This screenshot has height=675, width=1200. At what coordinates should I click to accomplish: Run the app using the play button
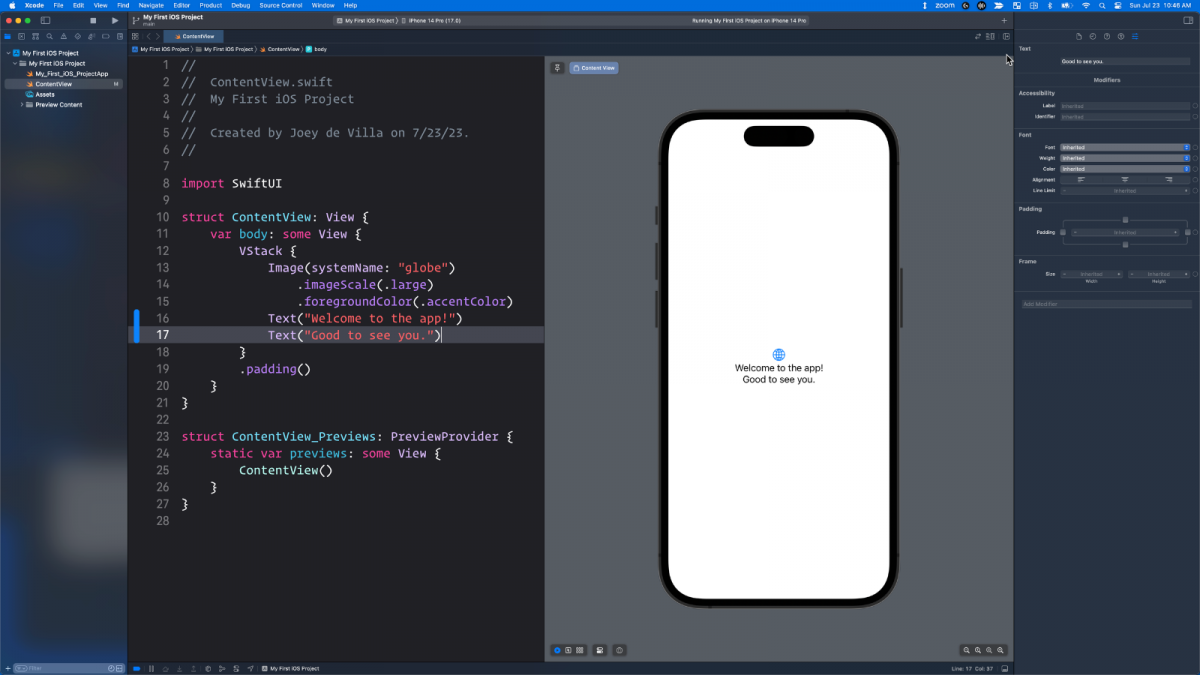113,19
